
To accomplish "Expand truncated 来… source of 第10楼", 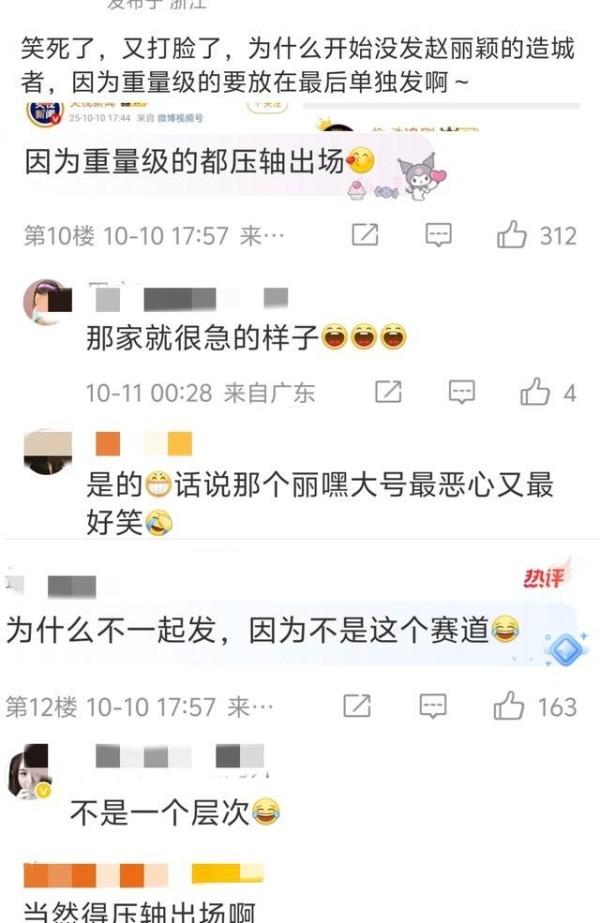I will [x=262, y=235].
